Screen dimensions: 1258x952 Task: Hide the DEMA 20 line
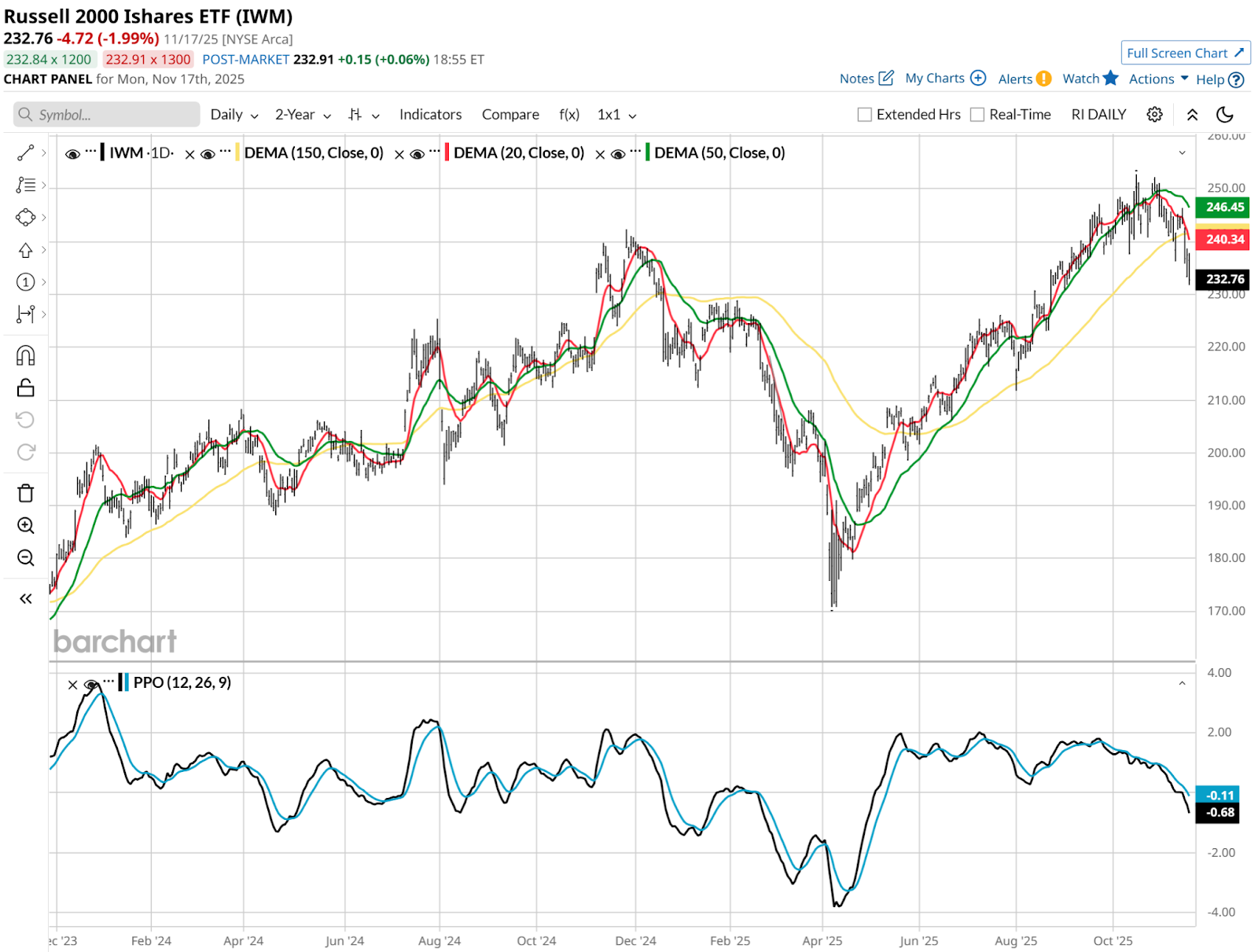click(x=417, y=154)
